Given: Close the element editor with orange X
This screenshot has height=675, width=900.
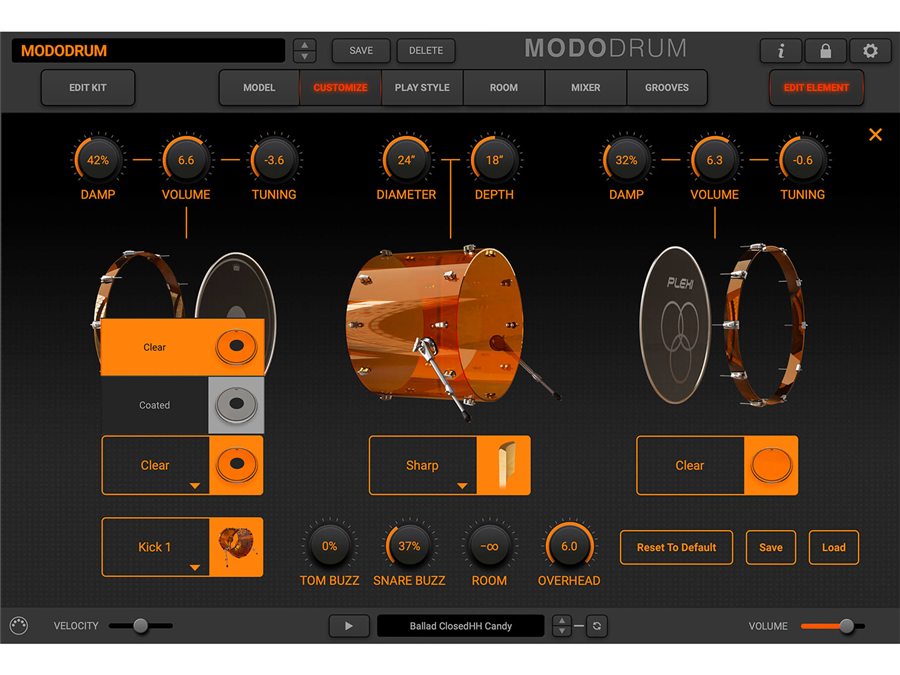Looking at the screenshot, I should tap(875, 135).
